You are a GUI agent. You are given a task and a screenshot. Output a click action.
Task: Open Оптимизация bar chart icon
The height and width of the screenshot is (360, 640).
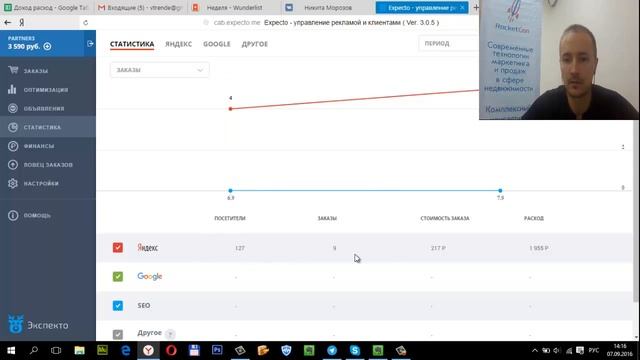coord(12,89)
